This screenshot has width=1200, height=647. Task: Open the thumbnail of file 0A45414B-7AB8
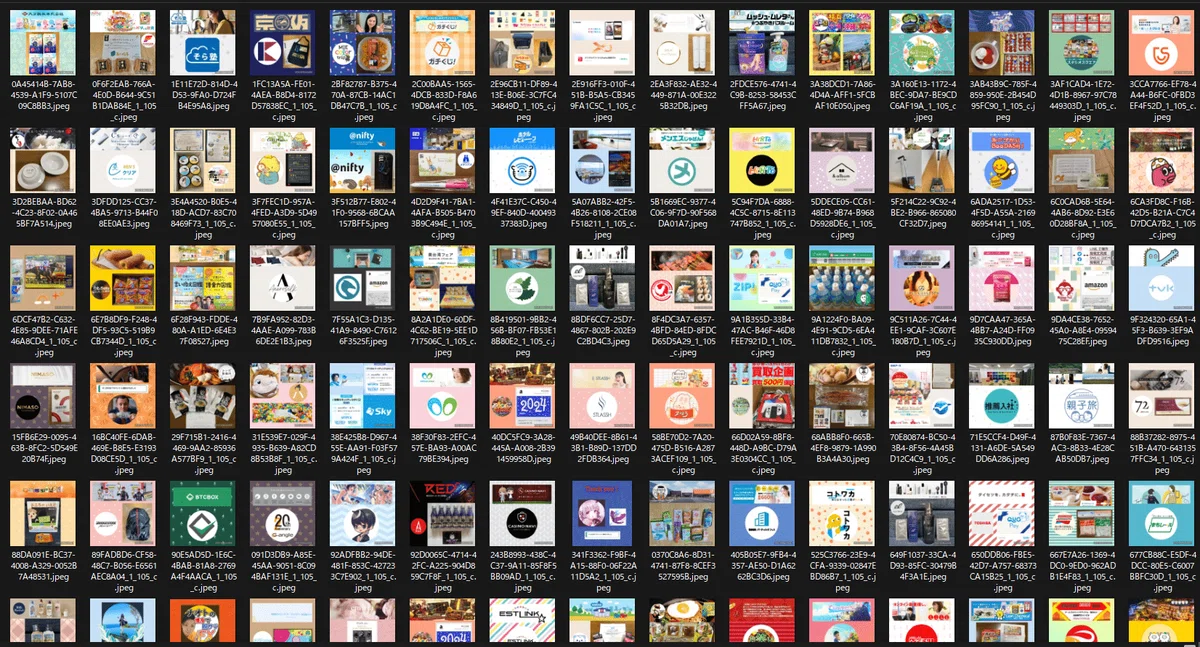click(x=43, y=43)
